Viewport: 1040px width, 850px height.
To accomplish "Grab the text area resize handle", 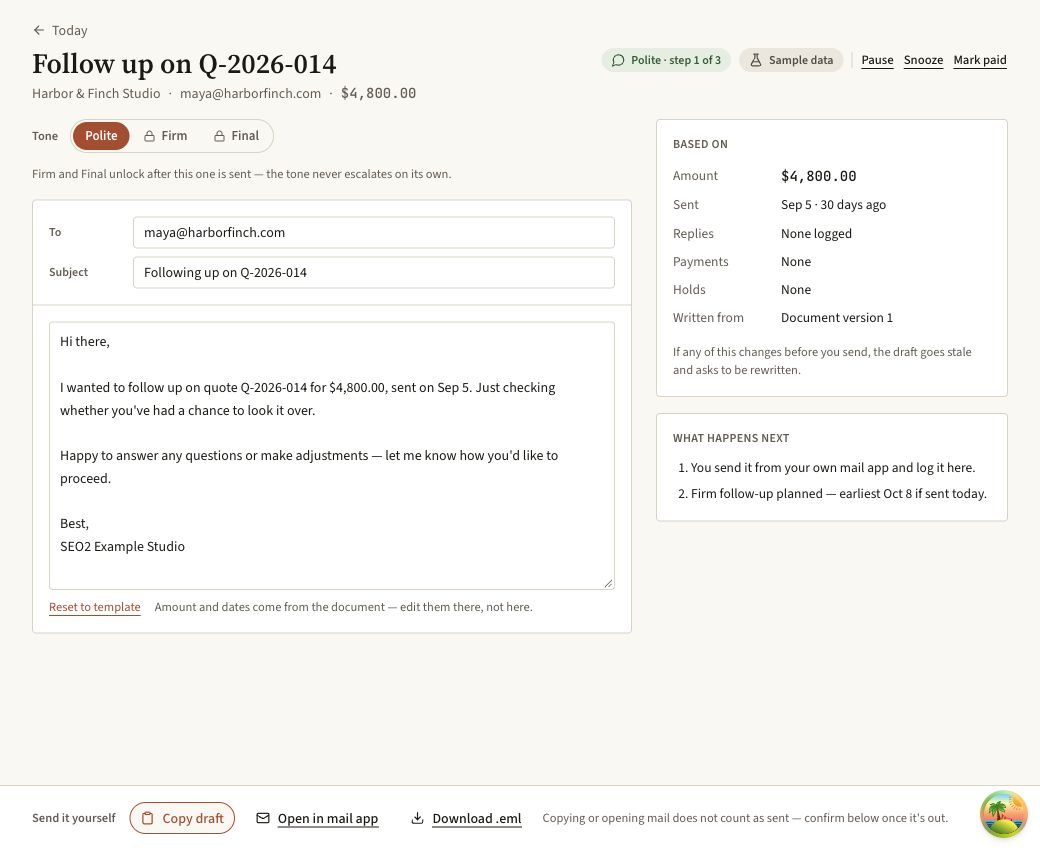I will click(608, 583).
